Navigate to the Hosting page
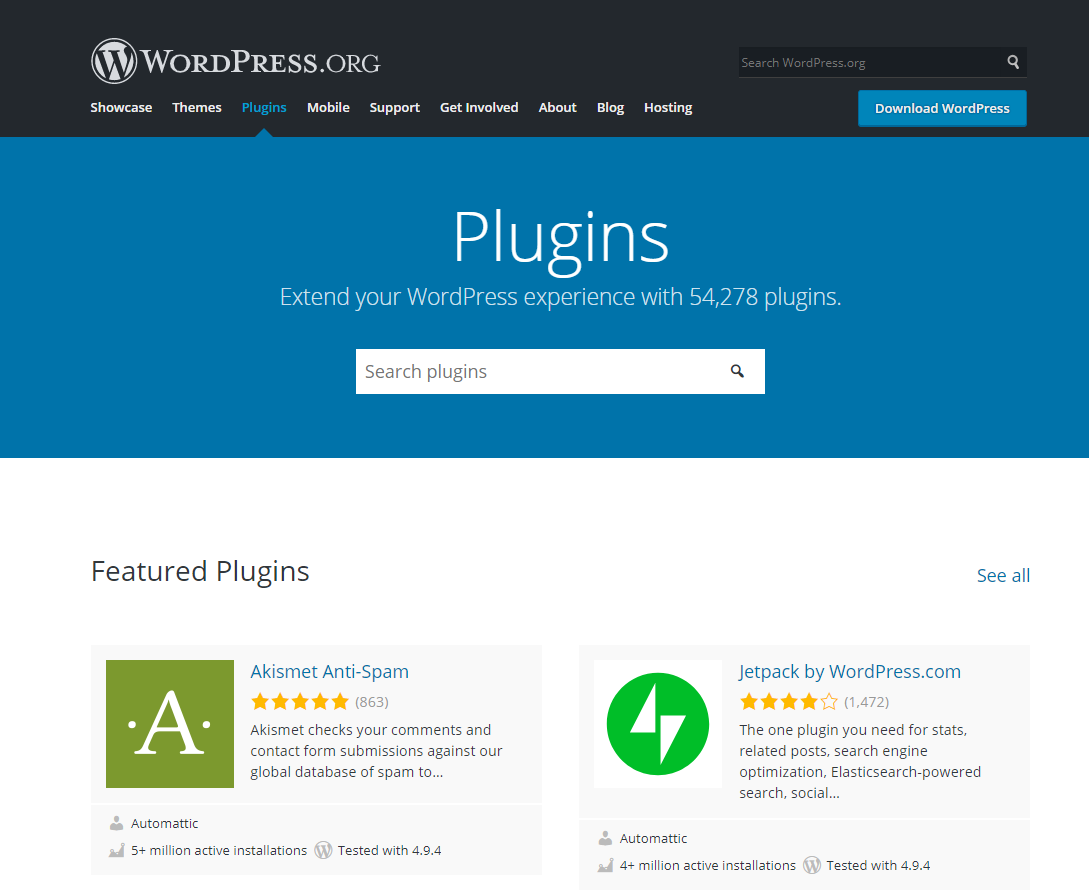Screen dimensions: 1089x894 pyautogui.click(x=668, y=107)
